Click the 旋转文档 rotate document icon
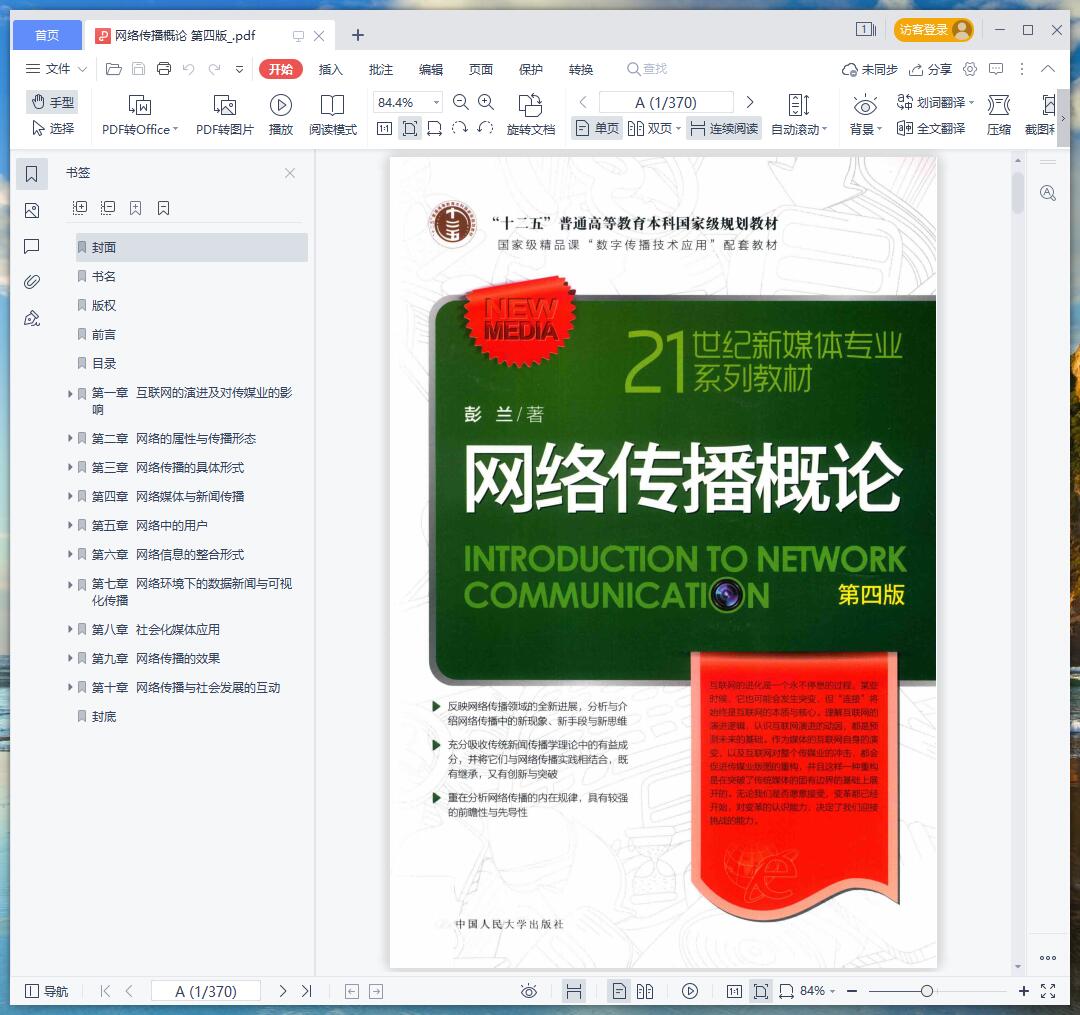Image resolution: width=1080 pixels, height=1015 pixels. 530,105
